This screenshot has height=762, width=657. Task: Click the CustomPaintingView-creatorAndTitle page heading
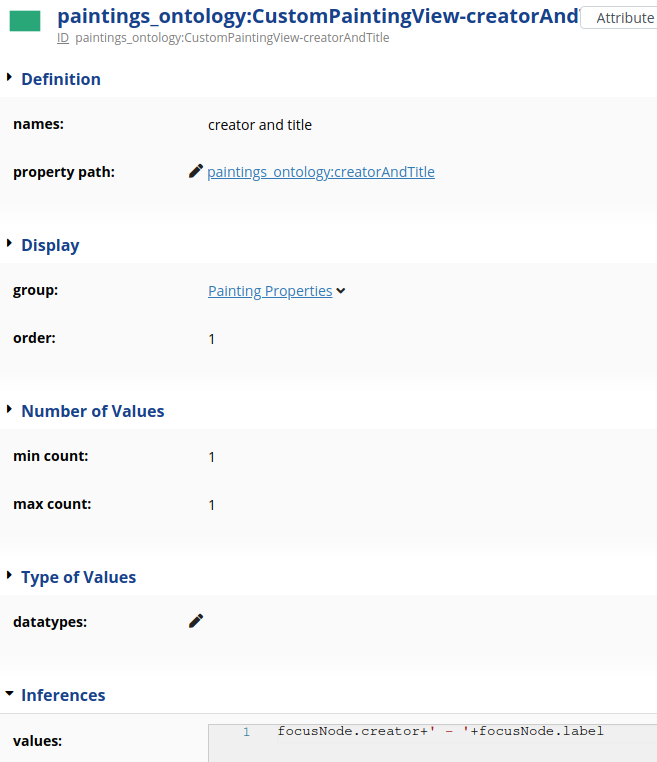tap(318, 16)
